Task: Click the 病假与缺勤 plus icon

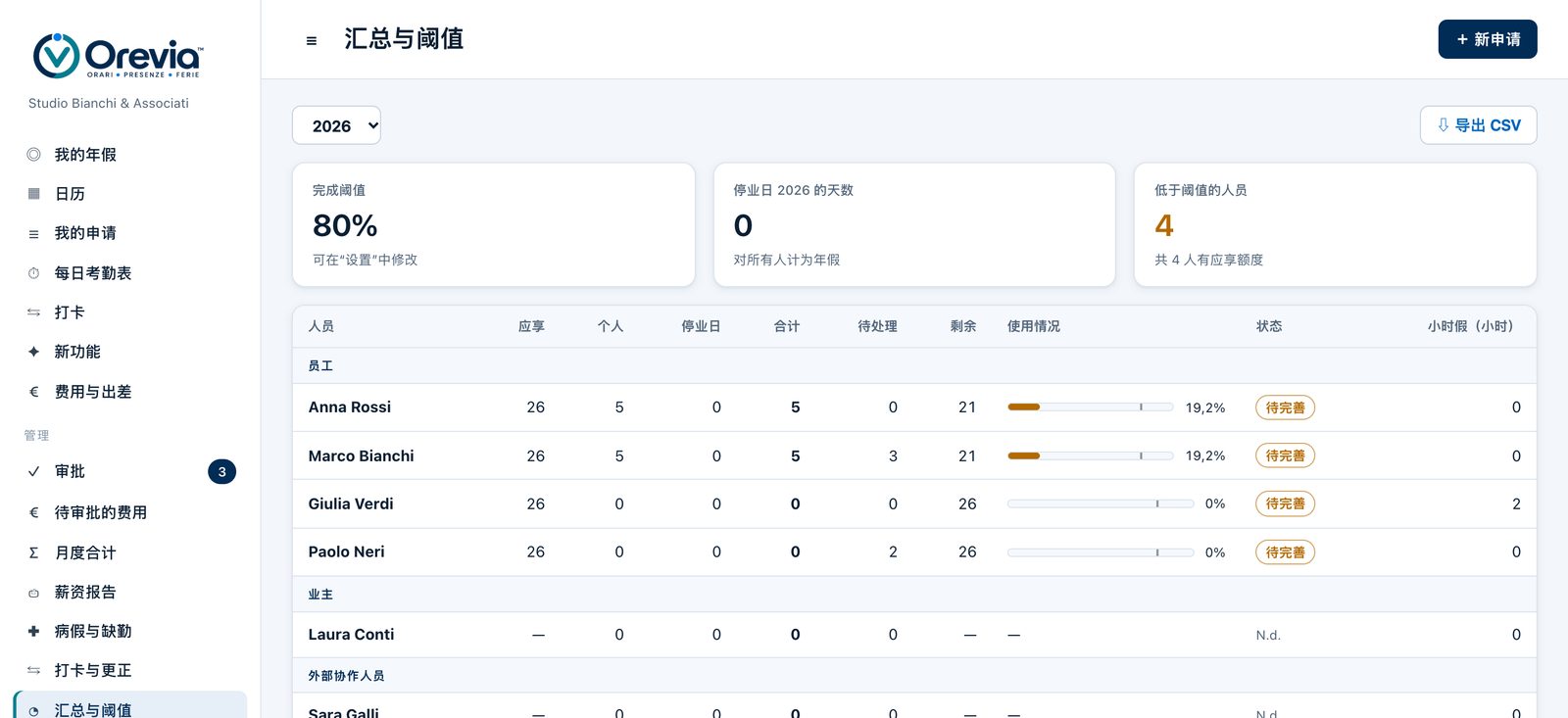Action: click(33, 632)
